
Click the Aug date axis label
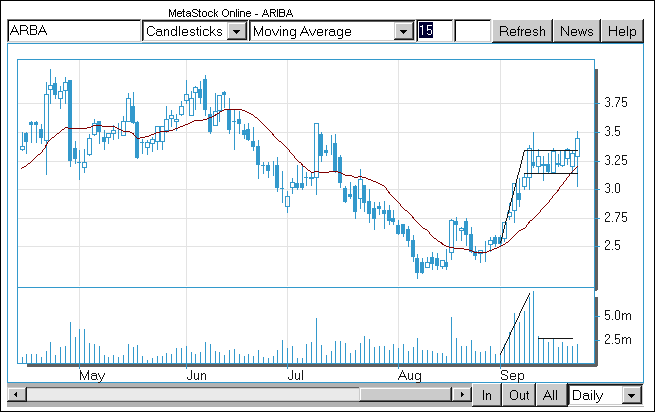[410, 375]
